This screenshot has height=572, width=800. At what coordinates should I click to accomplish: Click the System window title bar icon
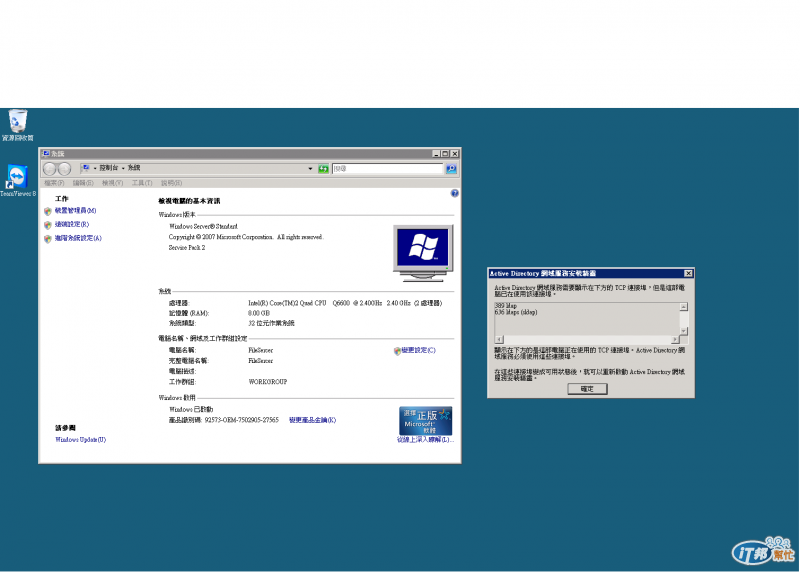click(x=46, y=154)
